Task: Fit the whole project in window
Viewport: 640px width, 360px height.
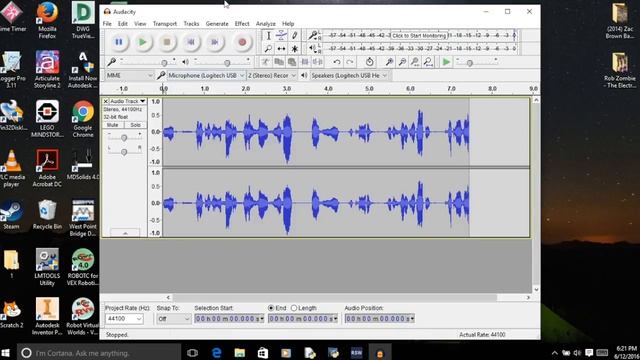Action: coord(428,62)
